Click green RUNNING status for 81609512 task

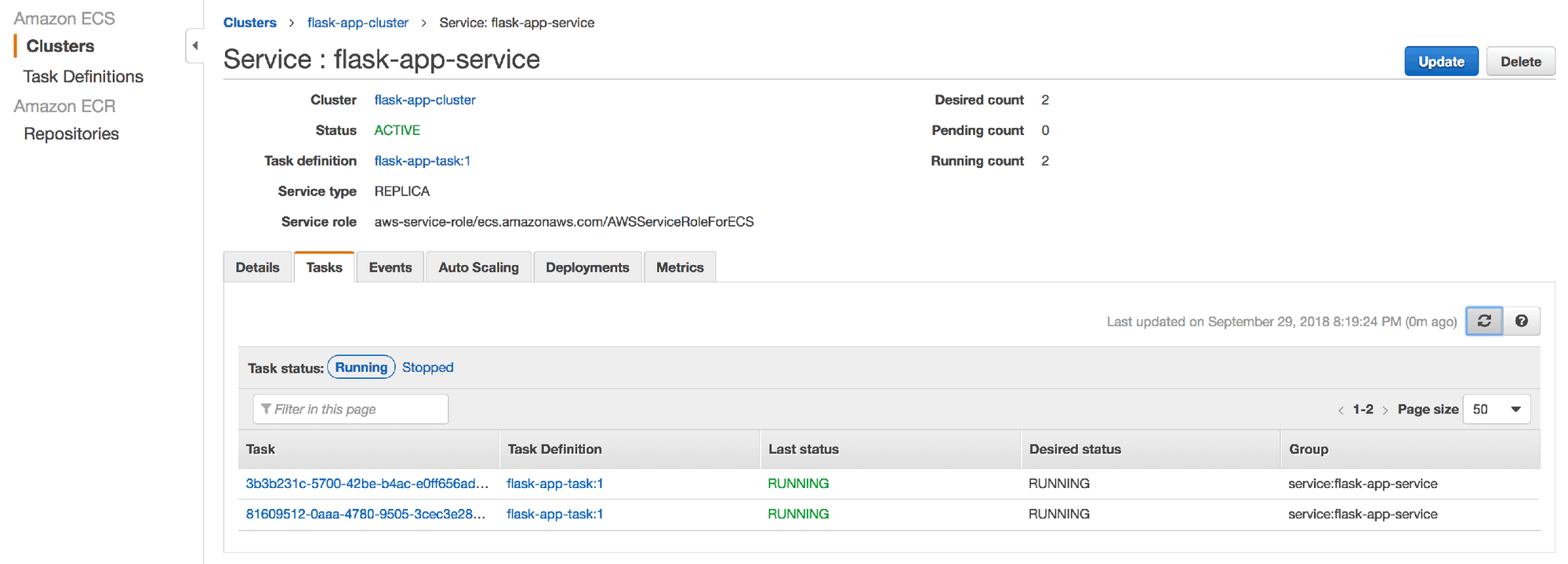coord(798,514)
